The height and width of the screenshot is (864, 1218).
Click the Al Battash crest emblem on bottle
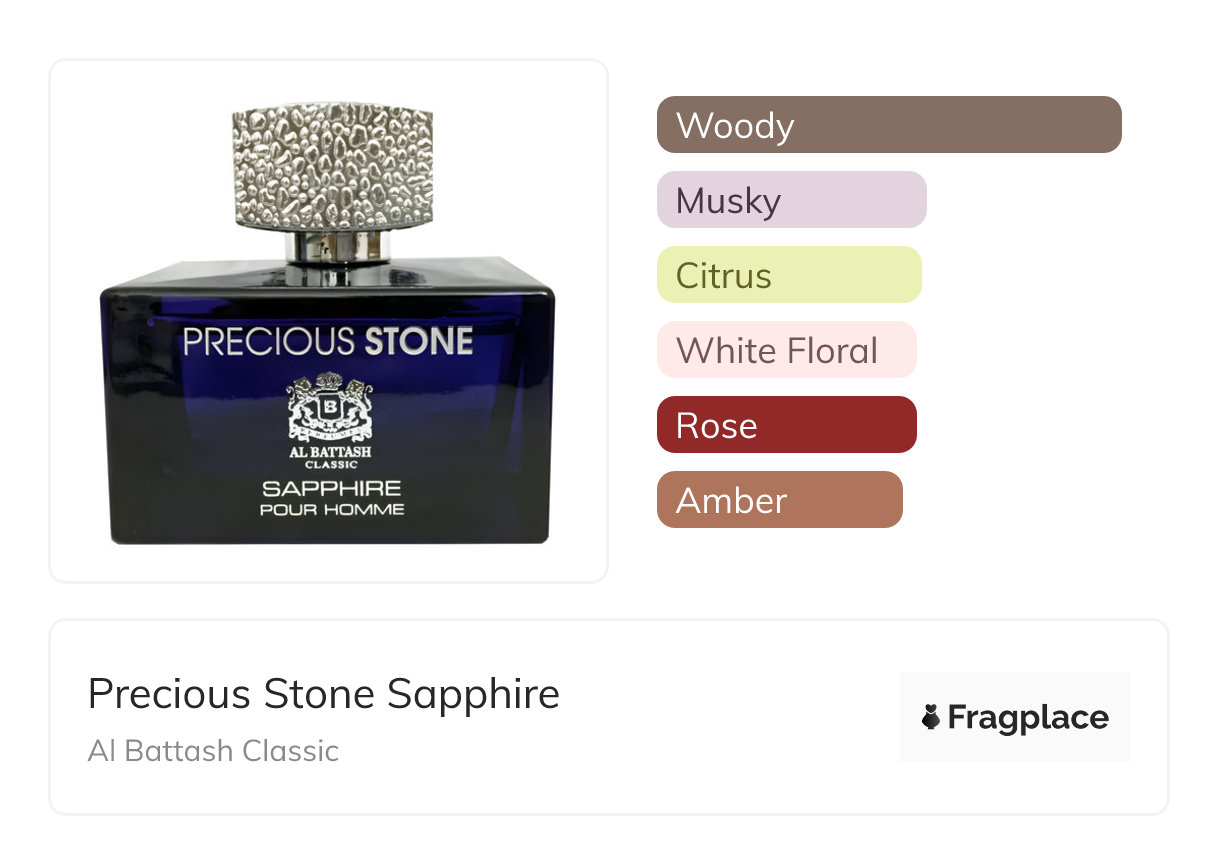[330, 407]
